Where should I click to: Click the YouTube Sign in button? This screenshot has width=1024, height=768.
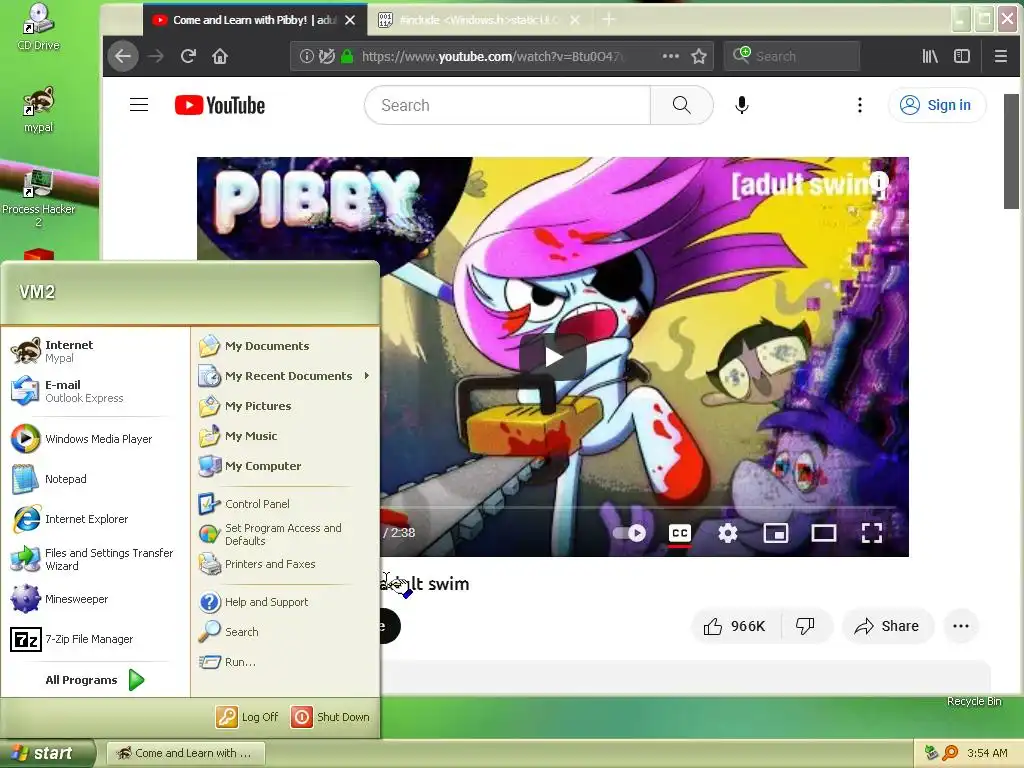pos(936,105)
